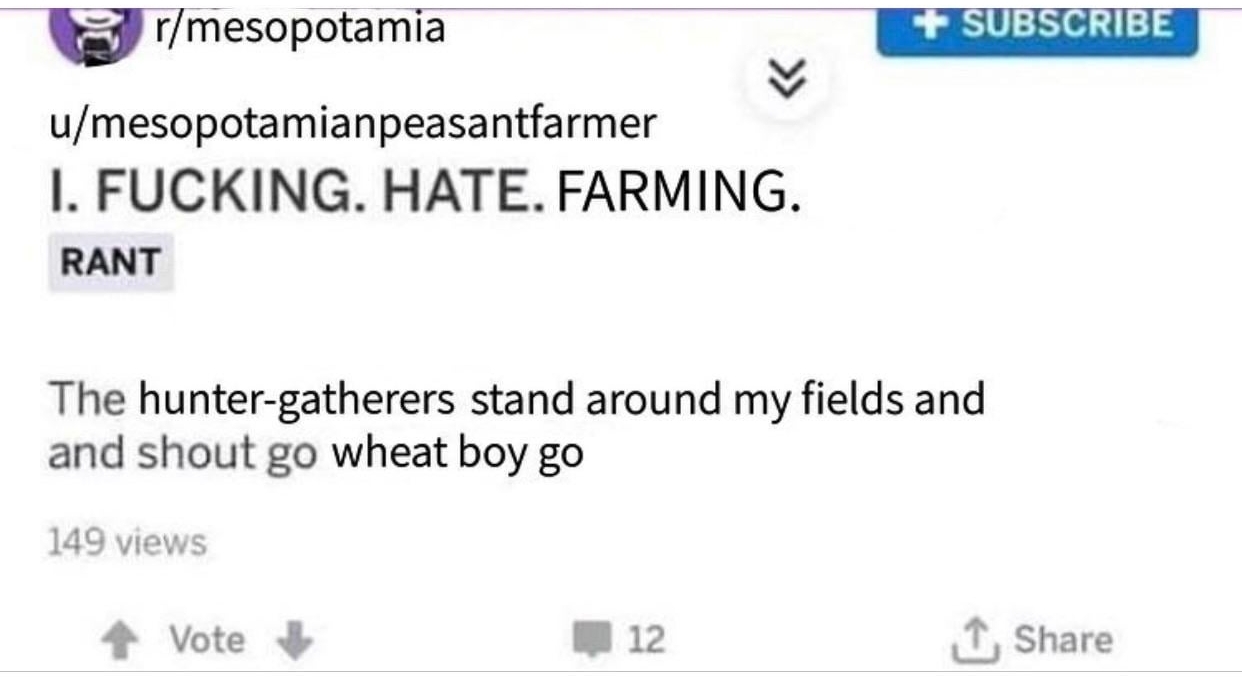Viewport: 1242px width, 681px height.
Task: Upvote the farming rant post
Action: 121,640
